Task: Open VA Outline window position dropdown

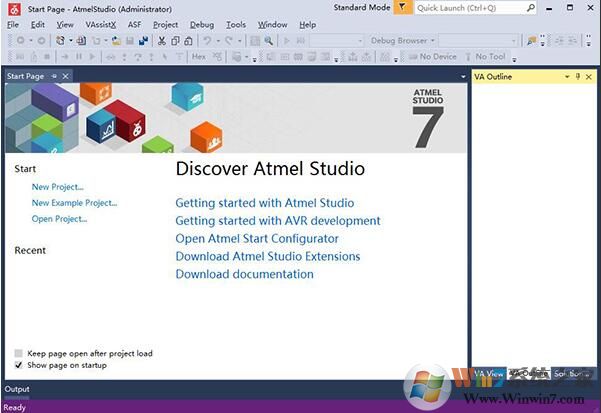Action: 567,77
